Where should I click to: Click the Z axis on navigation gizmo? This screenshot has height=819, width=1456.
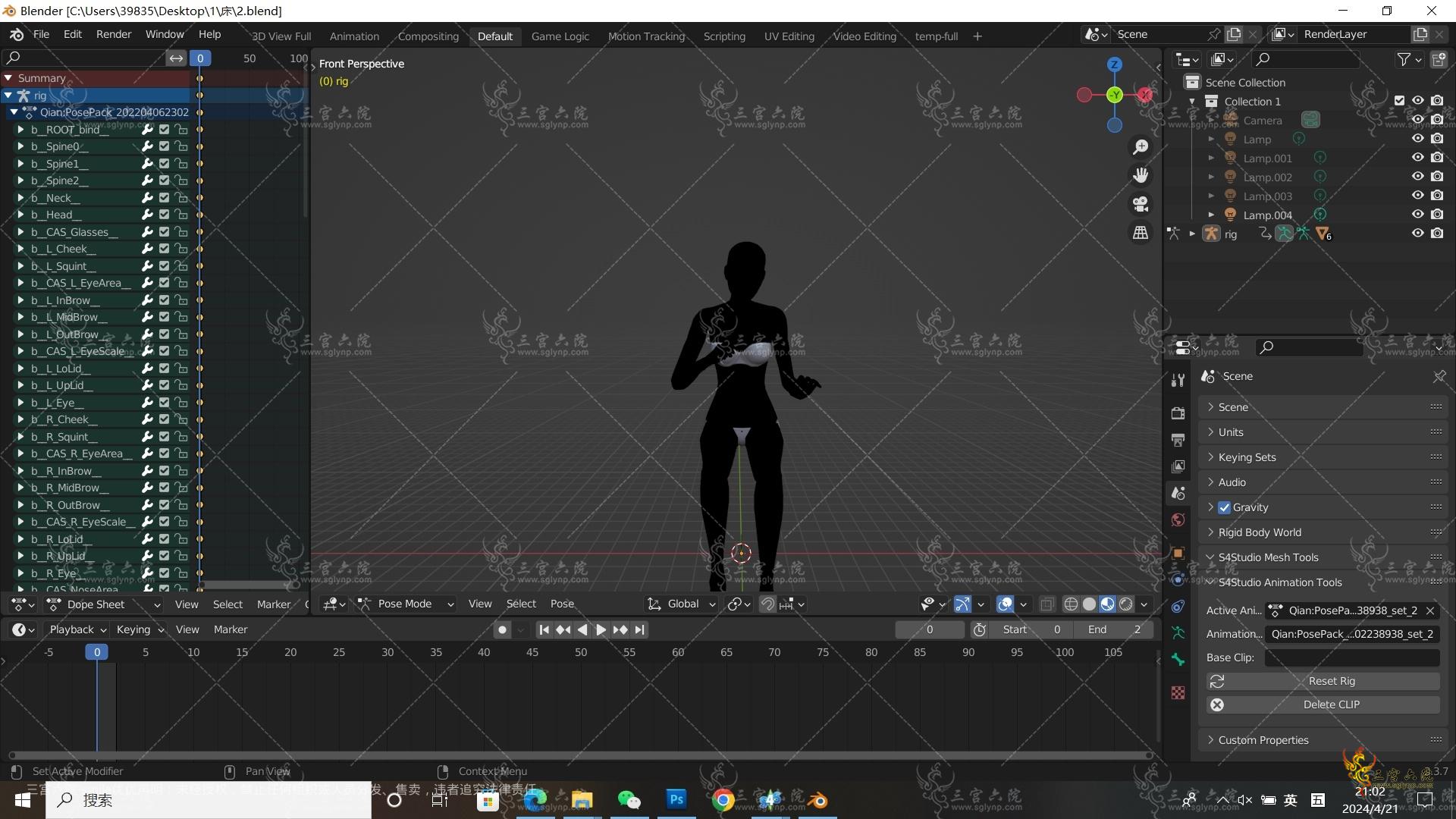(x=1114, y=65)
